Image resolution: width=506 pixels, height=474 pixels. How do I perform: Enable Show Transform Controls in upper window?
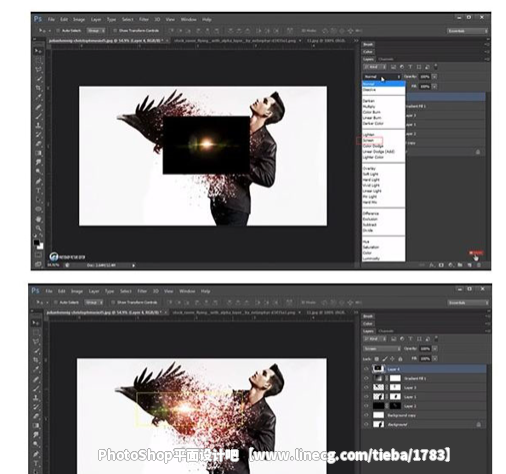click(115, 30)
